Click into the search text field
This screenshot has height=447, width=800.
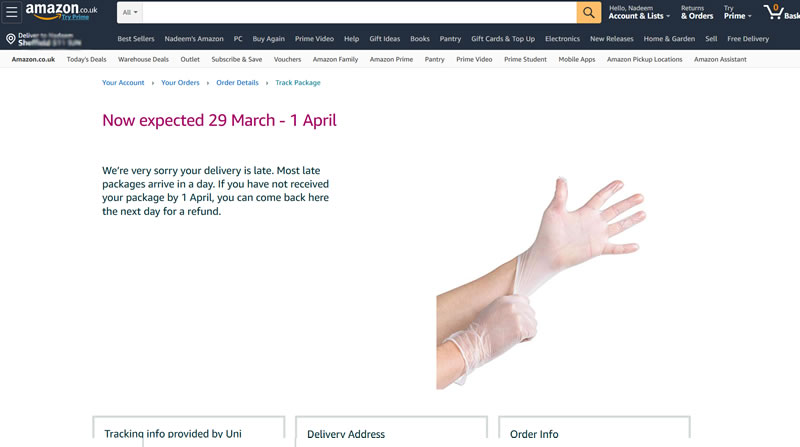coord(359,12)
